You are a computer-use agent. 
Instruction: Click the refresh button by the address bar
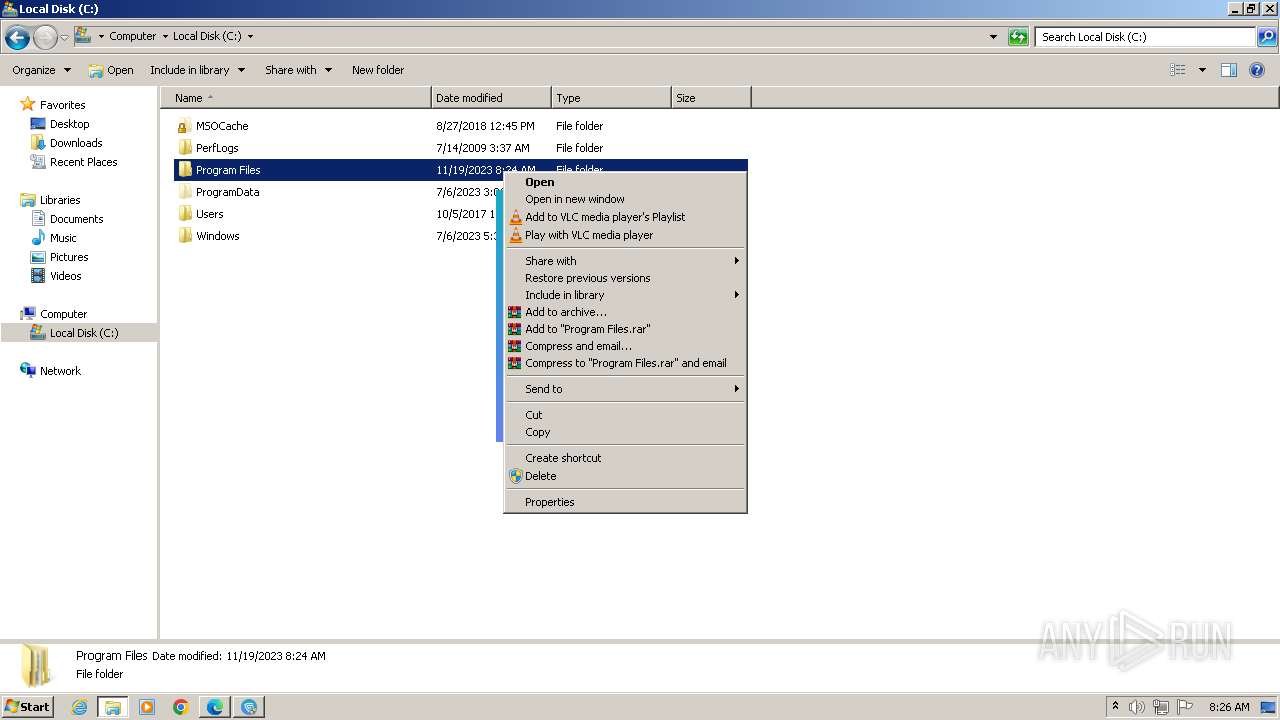coord(1018,37)
